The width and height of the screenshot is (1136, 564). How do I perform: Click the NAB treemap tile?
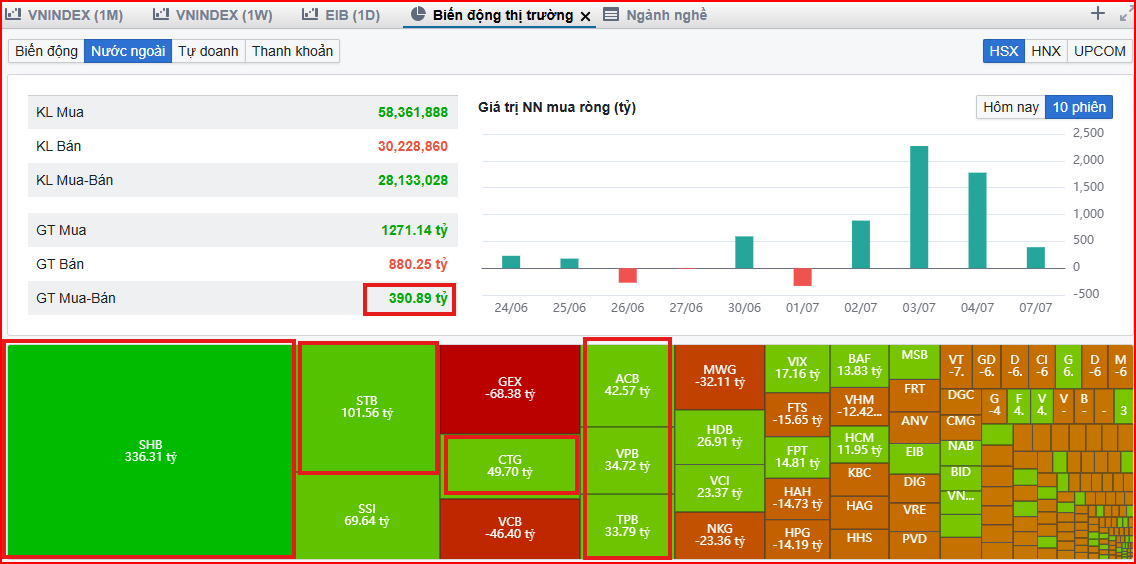[961, 451]
